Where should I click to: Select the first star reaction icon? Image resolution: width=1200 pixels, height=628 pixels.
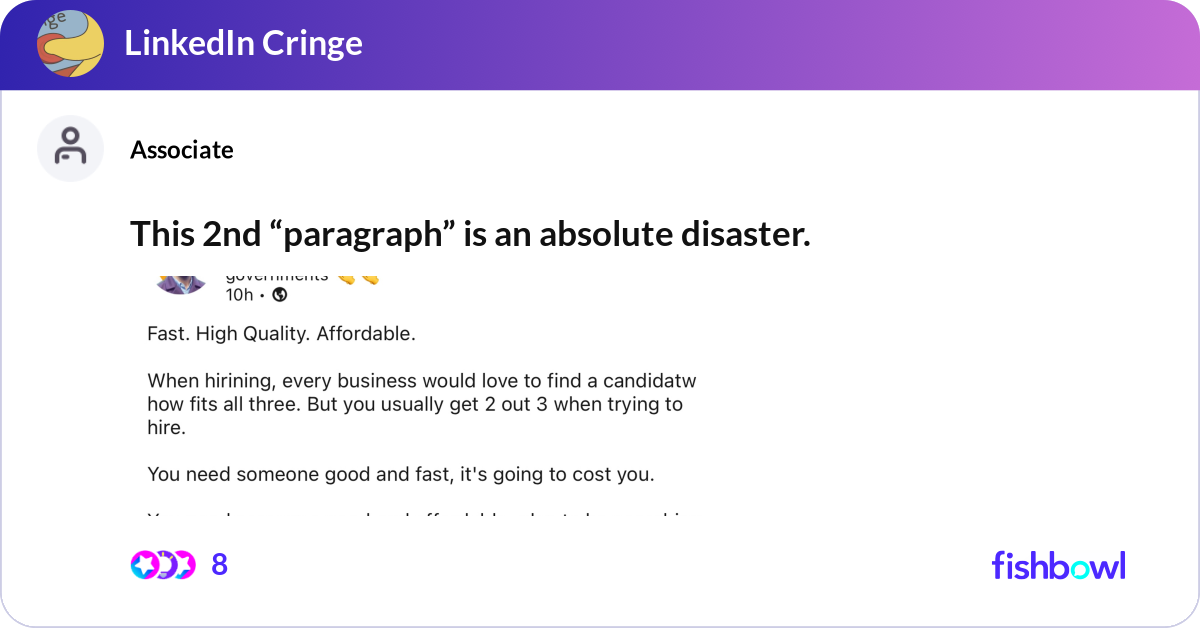tap(145, 565)
